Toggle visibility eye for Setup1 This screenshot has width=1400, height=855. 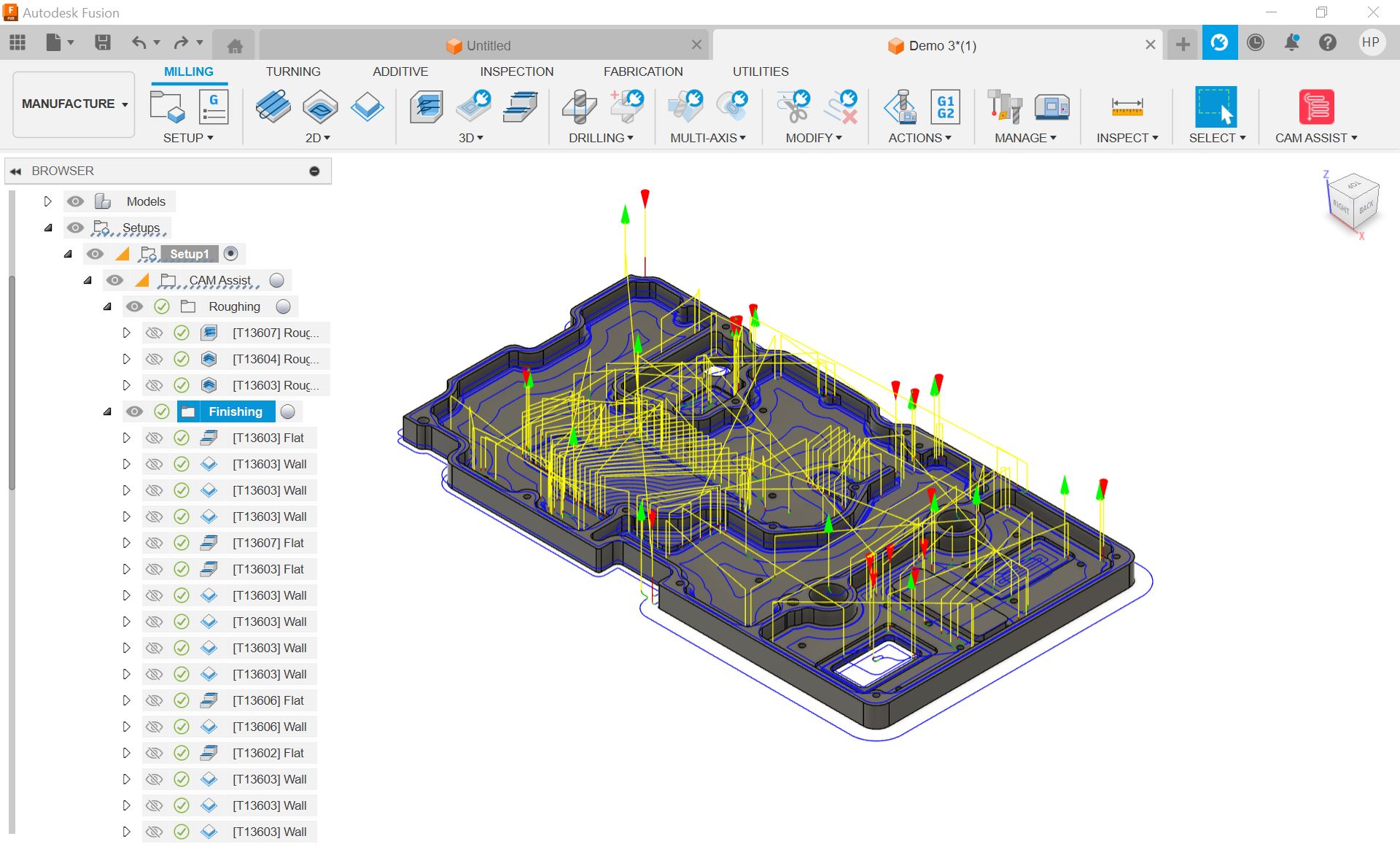(95, 254)
